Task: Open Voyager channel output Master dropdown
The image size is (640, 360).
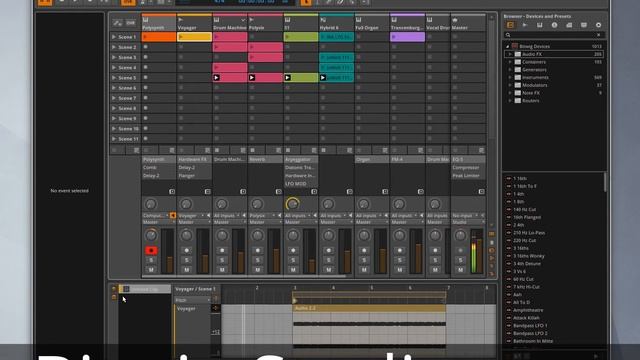Action: pos(194,222)
